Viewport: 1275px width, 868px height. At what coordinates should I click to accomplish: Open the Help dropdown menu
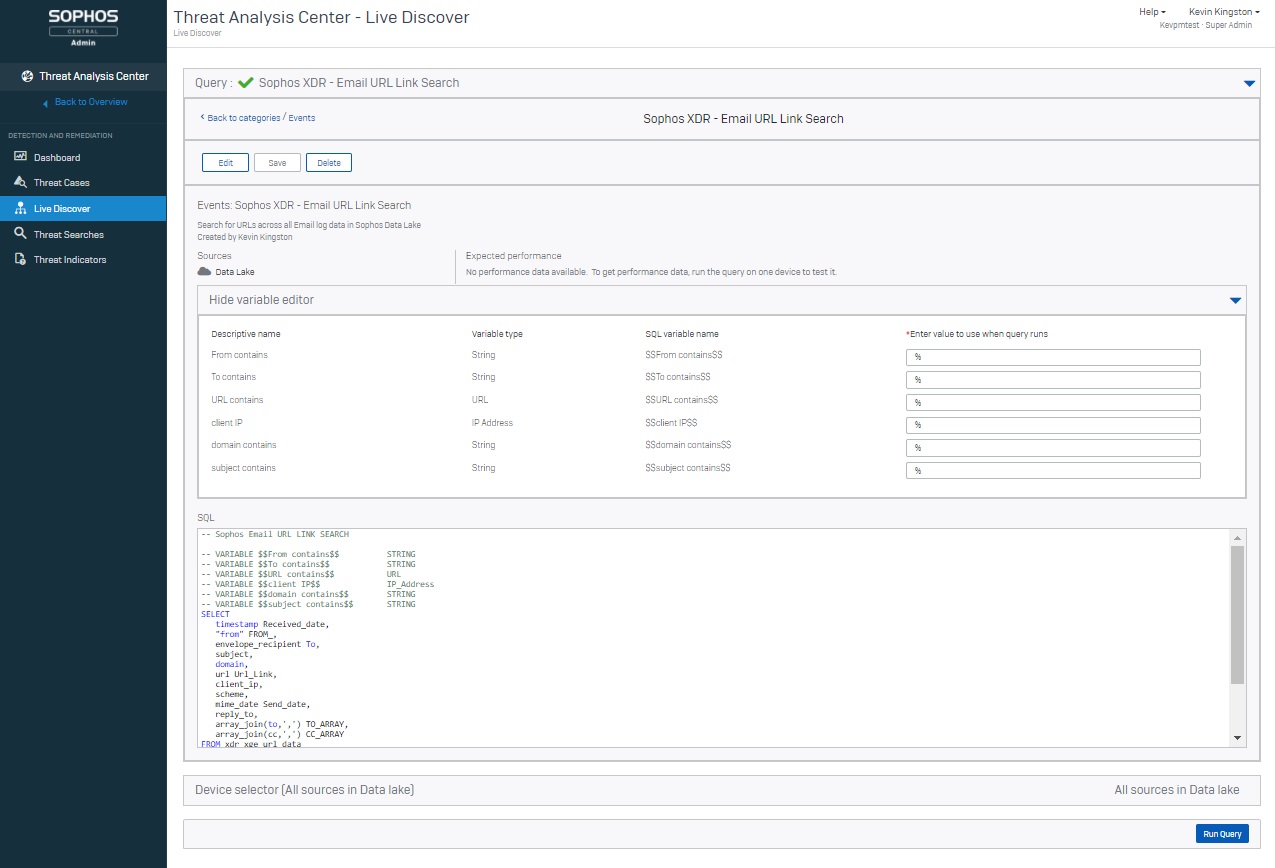click(x=1152, y=12)
